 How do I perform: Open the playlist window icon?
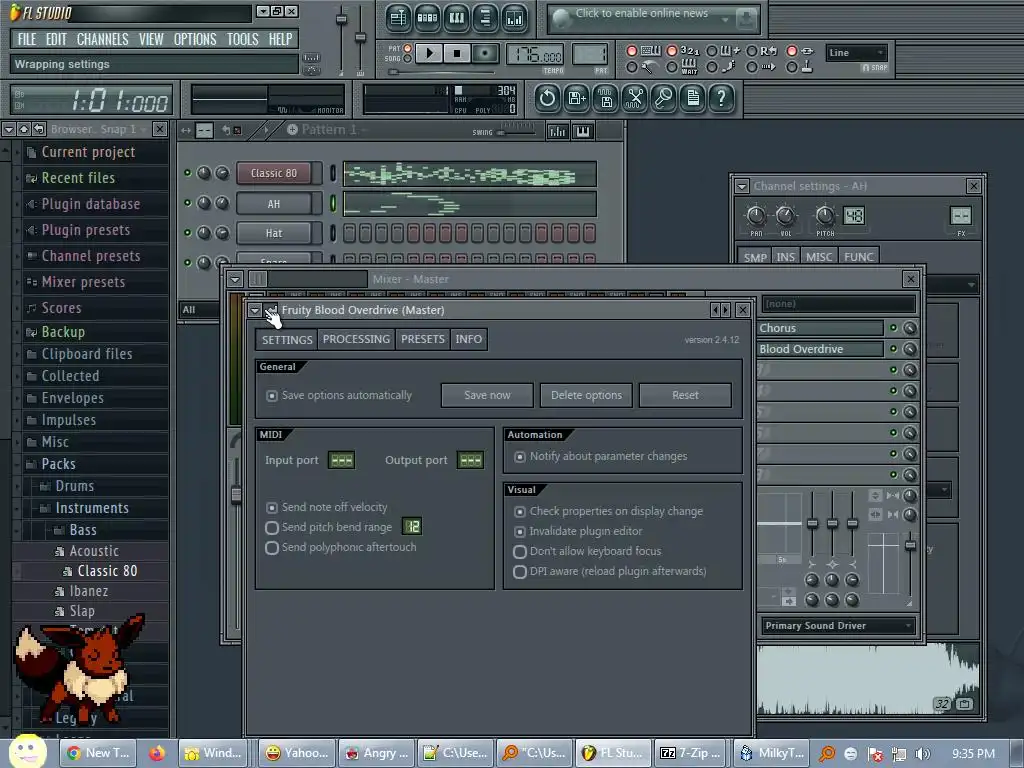pos(398,18)
